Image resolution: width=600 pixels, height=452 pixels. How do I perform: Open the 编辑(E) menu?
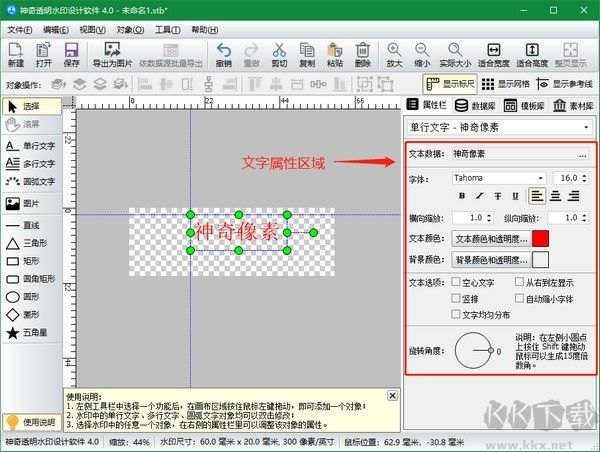pyautogui.click(x=56, y=30)
